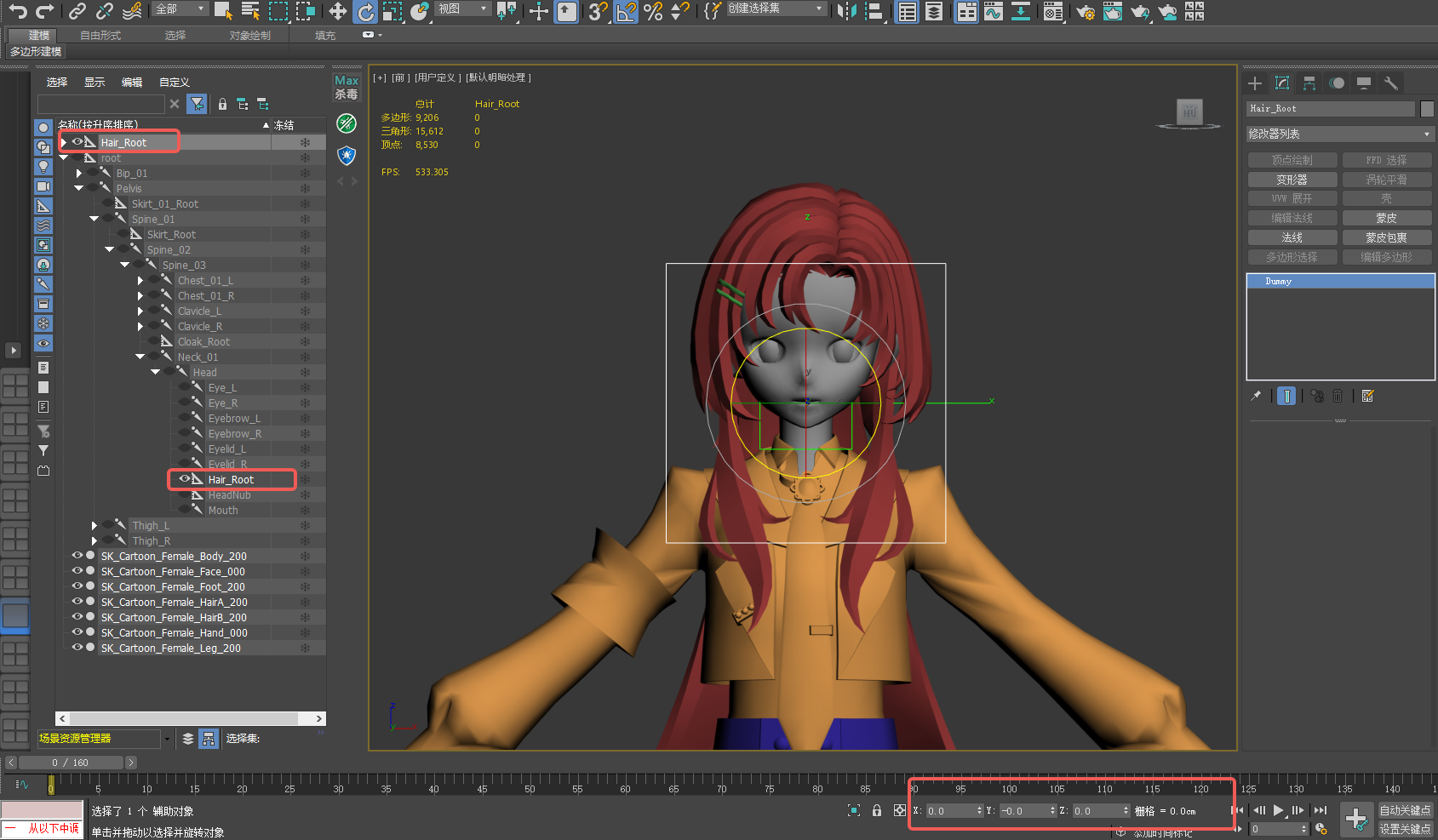Click the 设置关键点 button
This screenshot has width=1438, height=840.
tap(1405, 828)
